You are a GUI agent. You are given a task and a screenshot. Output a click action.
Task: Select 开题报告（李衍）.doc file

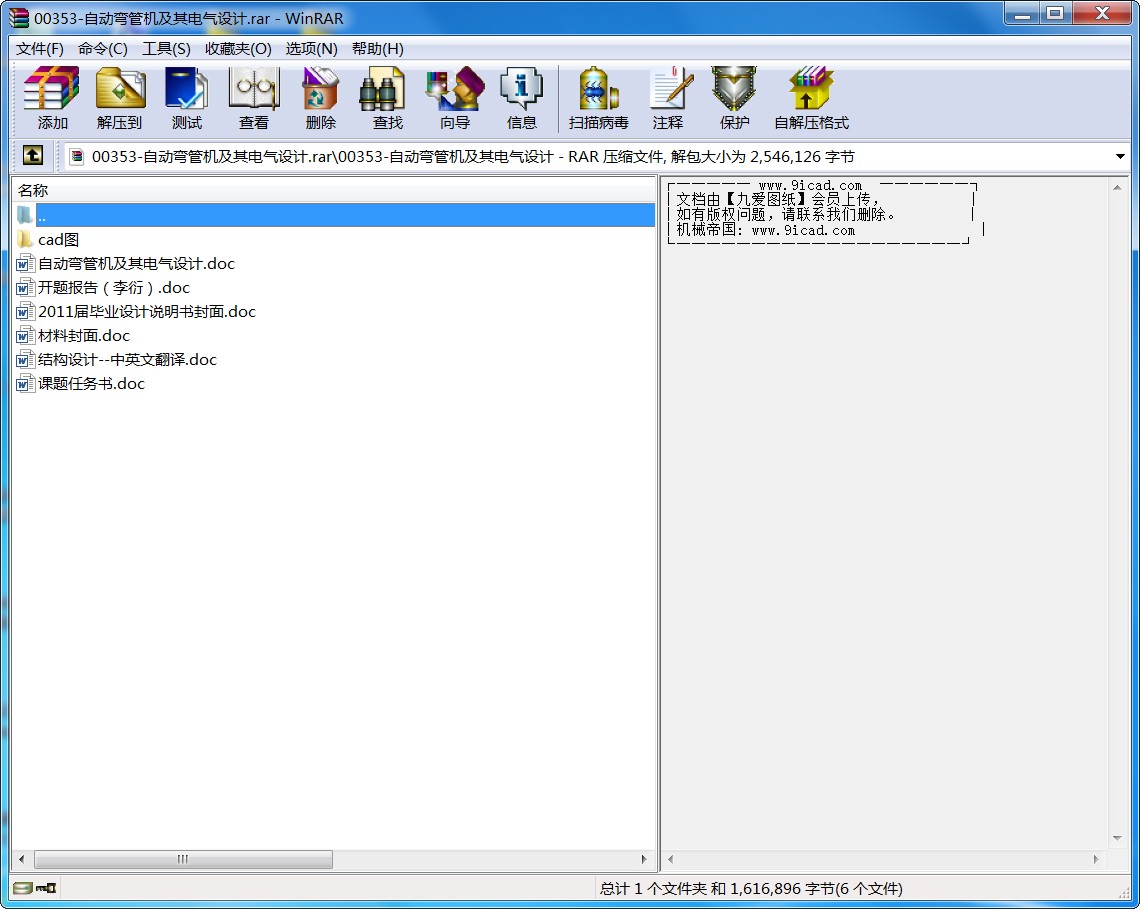pyautogui.click(x=113, y=287)
